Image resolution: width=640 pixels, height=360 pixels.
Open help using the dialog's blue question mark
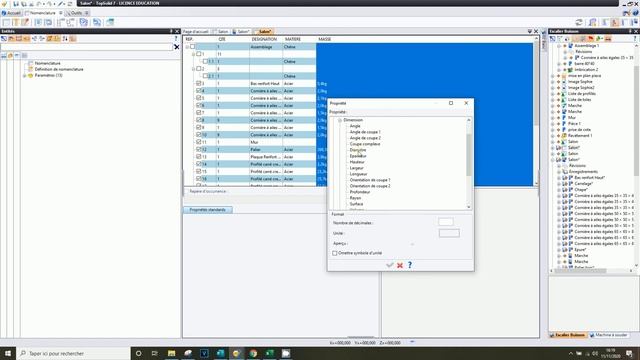coord(410,265)
